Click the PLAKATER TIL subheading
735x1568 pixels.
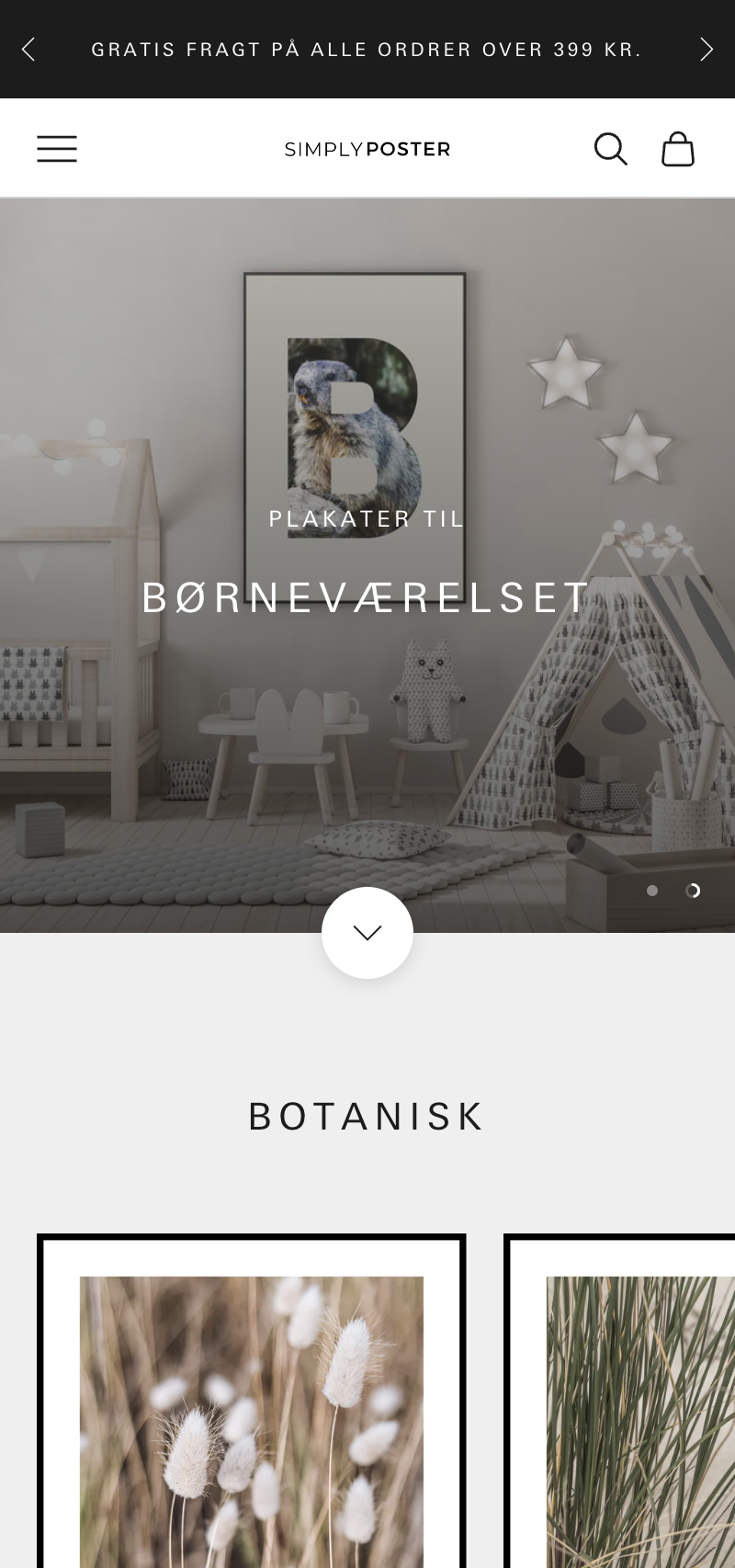pos(367,518)
